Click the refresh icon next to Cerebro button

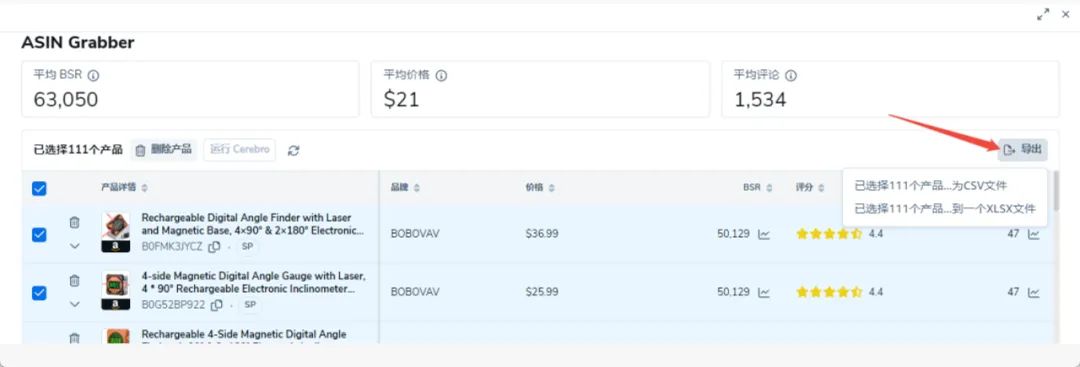tap(293, 150)
